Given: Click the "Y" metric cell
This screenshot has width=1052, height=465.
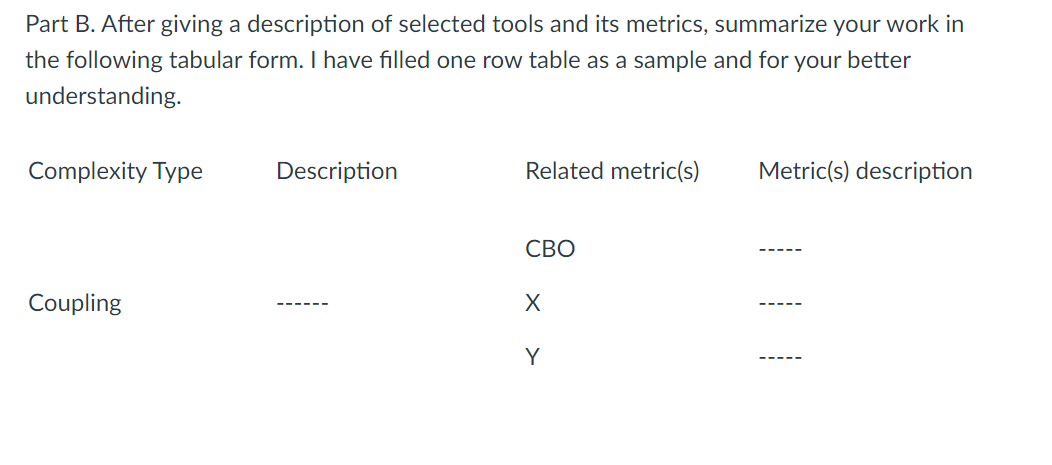Looking at the screenshot, I should click(531, 356).
